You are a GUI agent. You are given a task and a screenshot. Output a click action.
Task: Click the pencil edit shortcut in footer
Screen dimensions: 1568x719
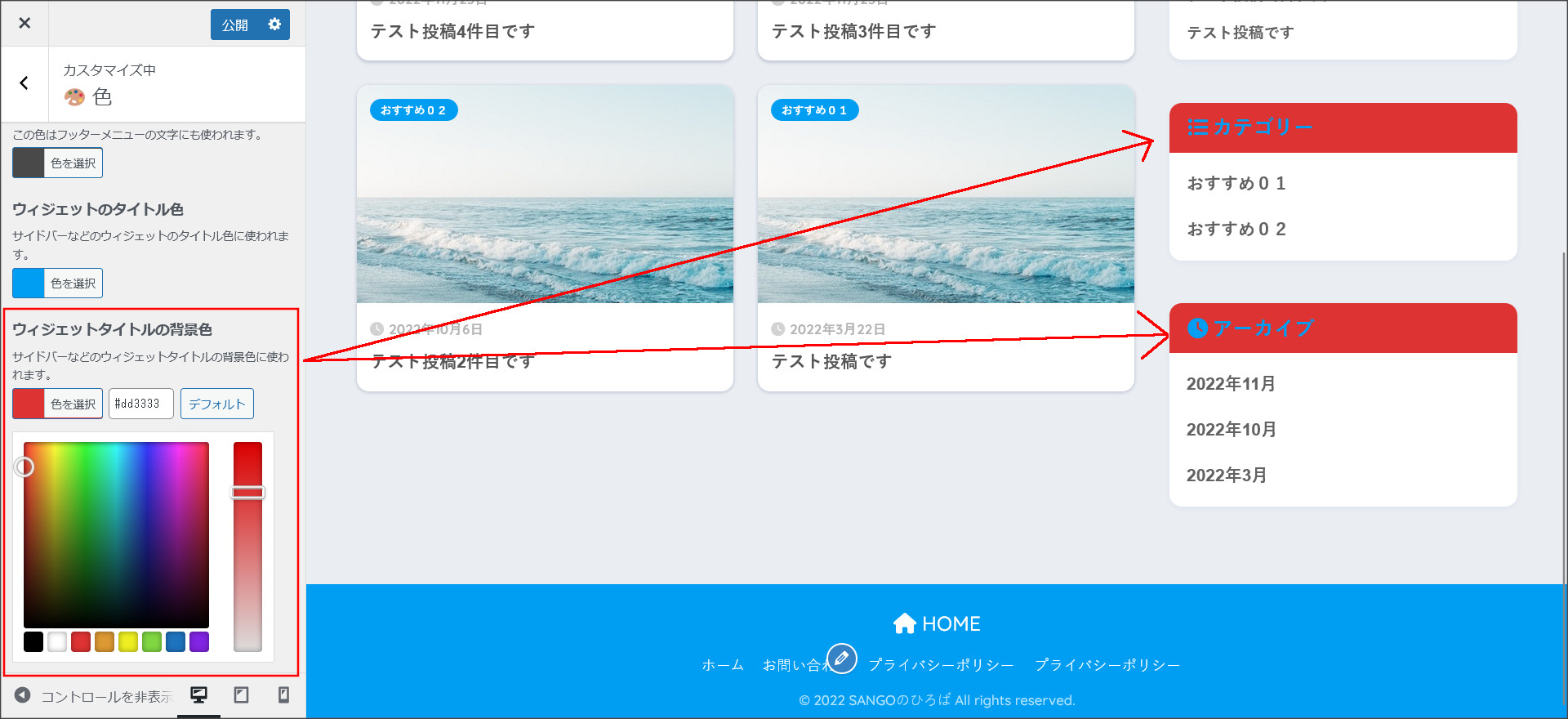[842, 658]
